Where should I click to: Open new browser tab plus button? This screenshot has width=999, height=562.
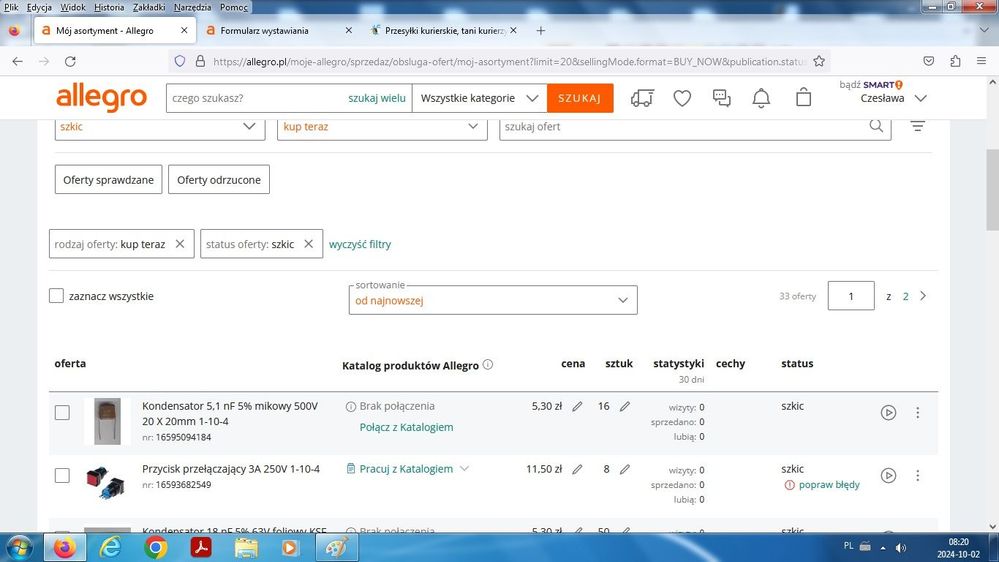540,31
